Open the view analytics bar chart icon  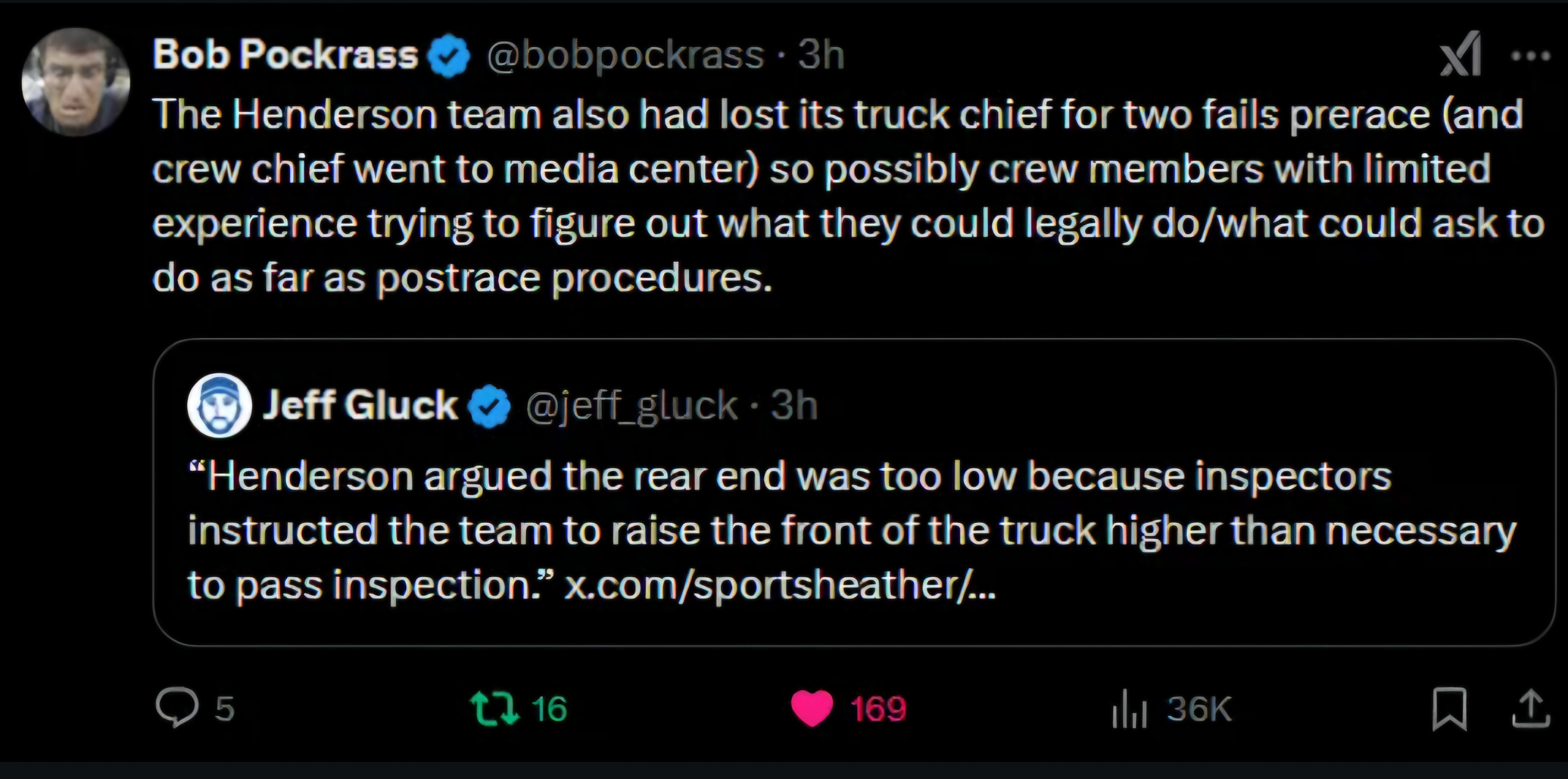1129,709
